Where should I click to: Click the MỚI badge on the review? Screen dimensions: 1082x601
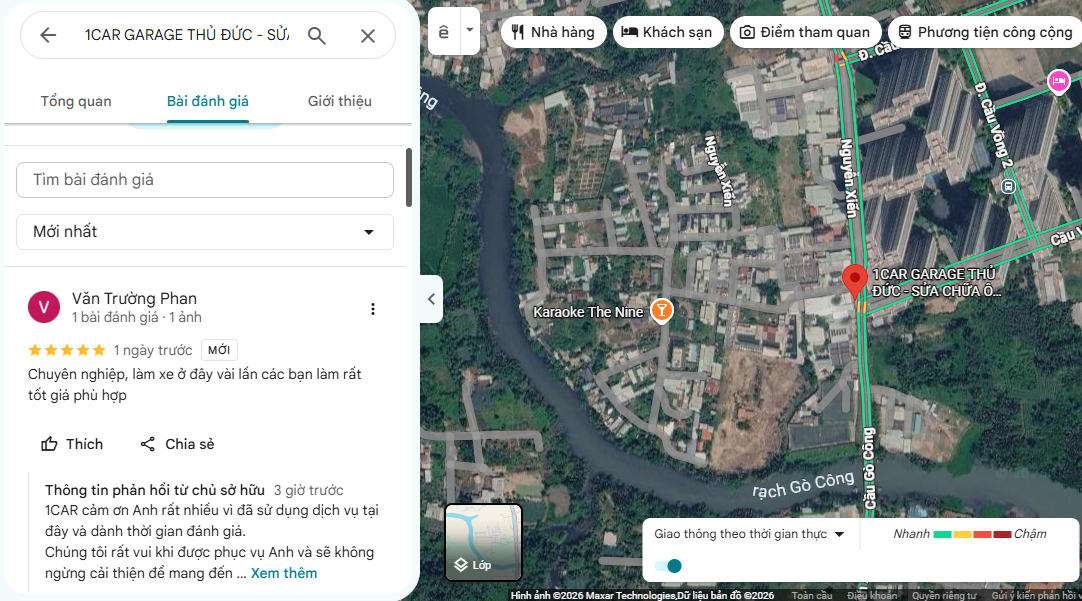pos(219,350)
